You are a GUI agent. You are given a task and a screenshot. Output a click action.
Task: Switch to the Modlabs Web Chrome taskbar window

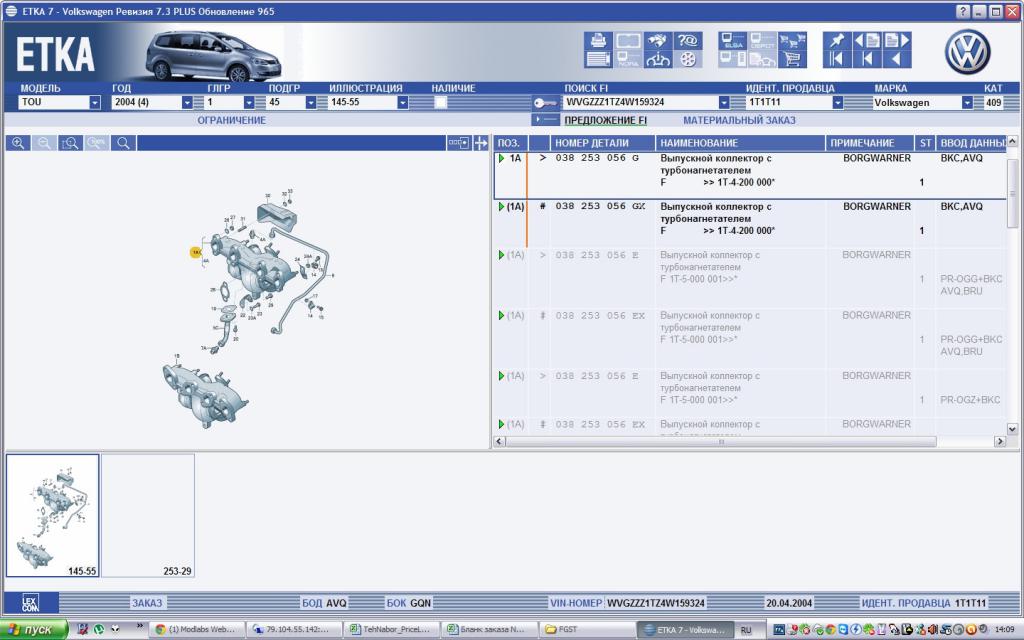197,630
